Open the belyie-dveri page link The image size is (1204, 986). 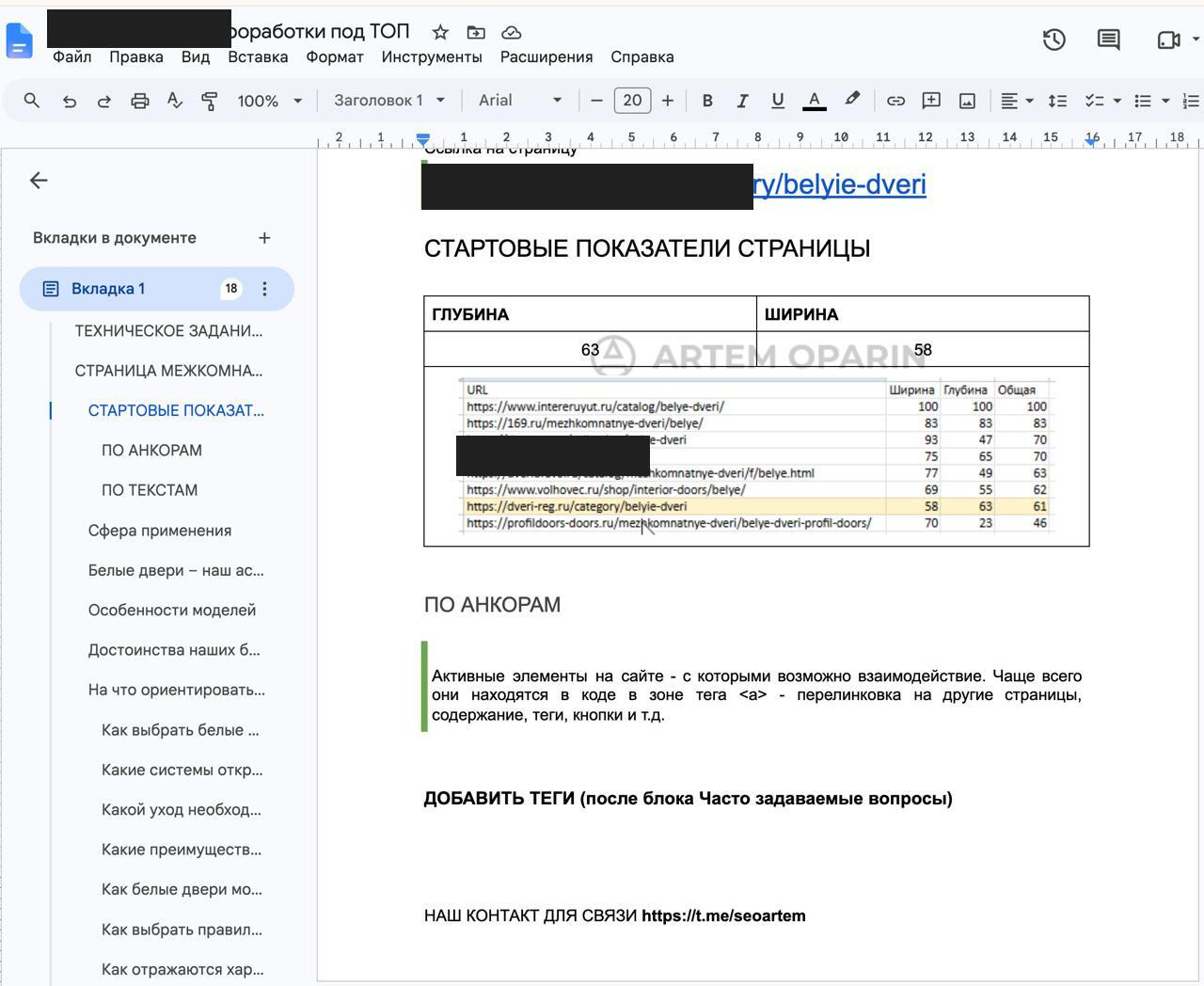840,184
